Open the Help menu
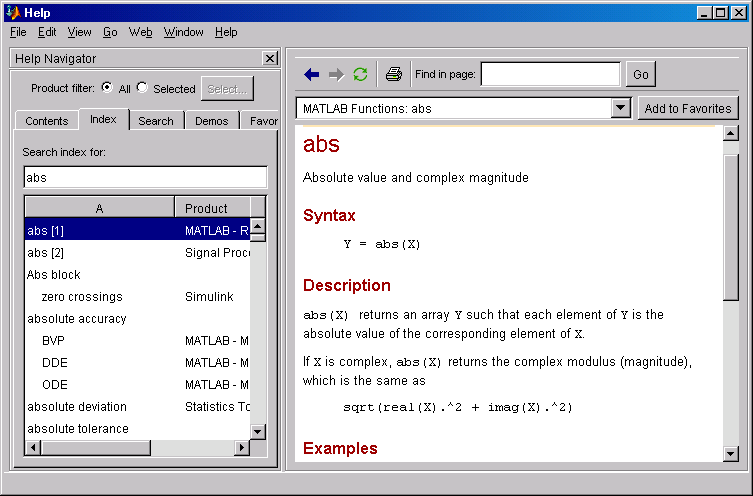This screenshot has height=496, width=753. point(226,32)
